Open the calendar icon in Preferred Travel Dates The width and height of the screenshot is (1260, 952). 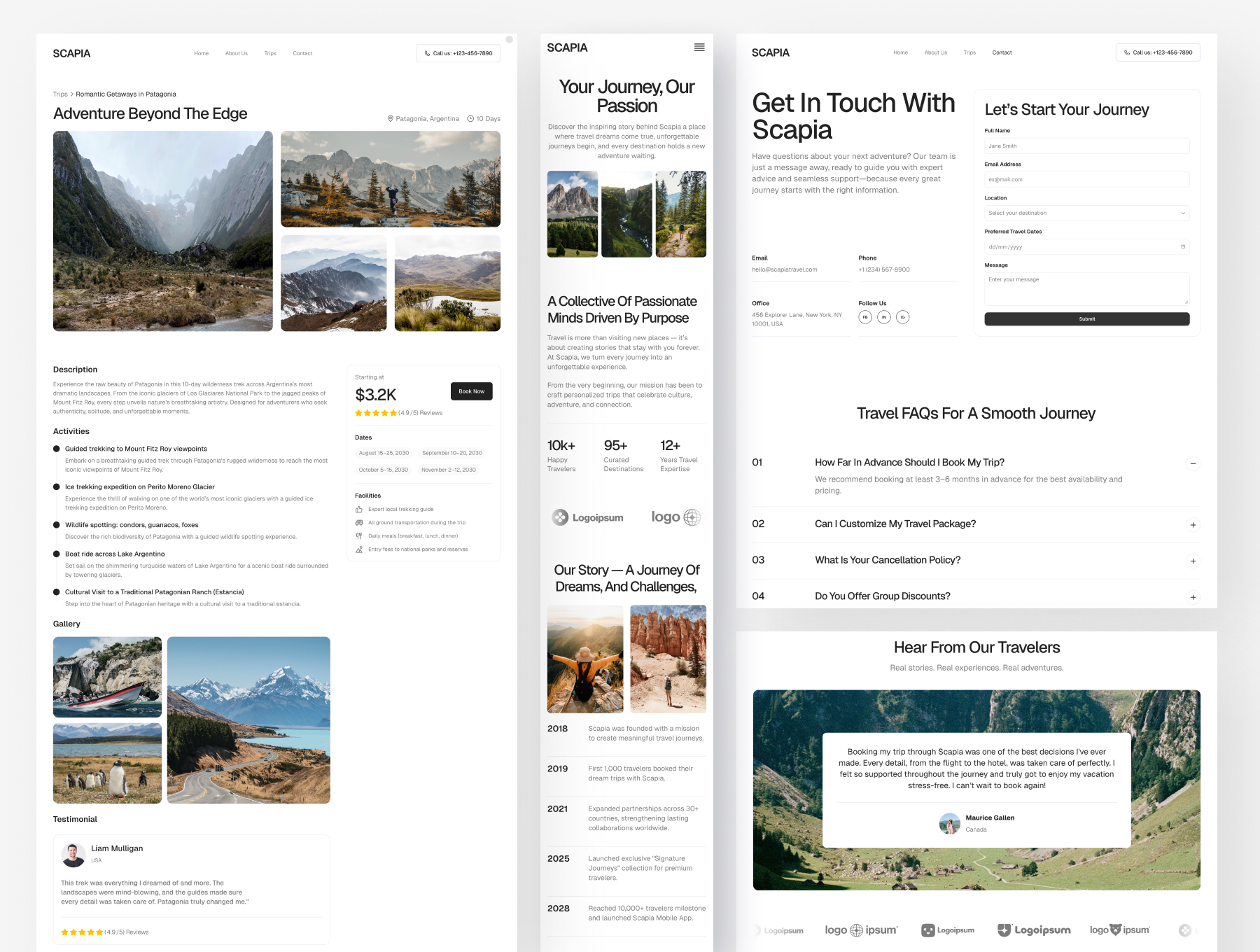(x=1183, y=246)
